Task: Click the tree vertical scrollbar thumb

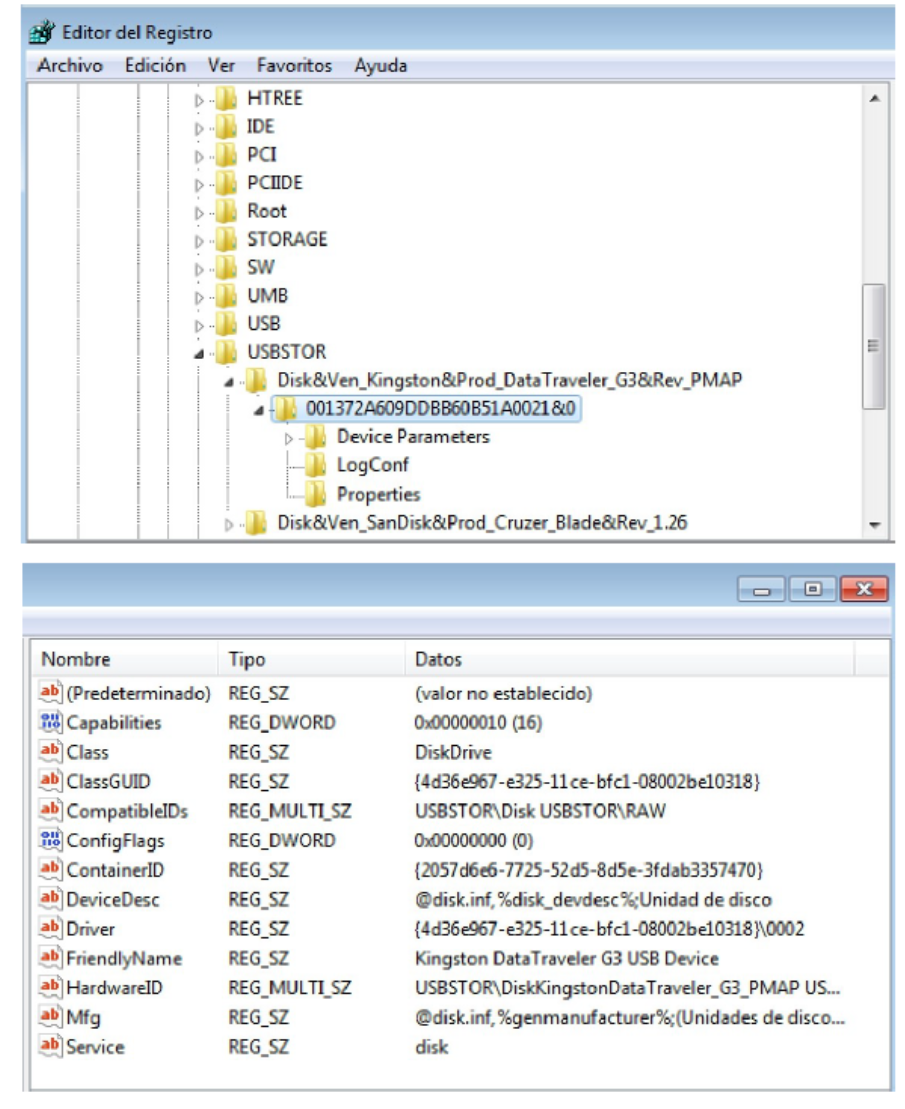Action: coord(875,347)
